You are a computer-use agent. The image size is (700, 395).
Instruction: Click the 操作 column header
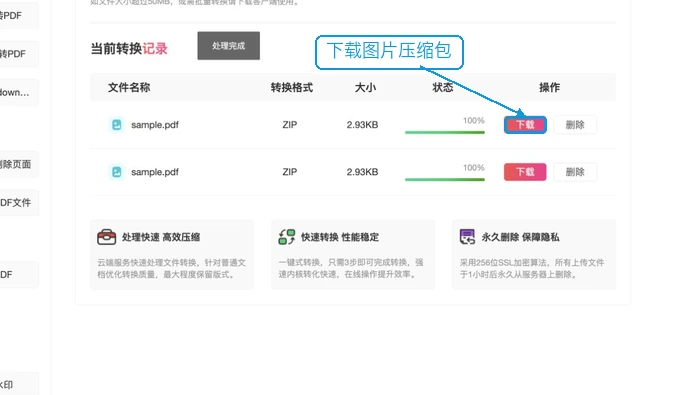pos(549,87)
